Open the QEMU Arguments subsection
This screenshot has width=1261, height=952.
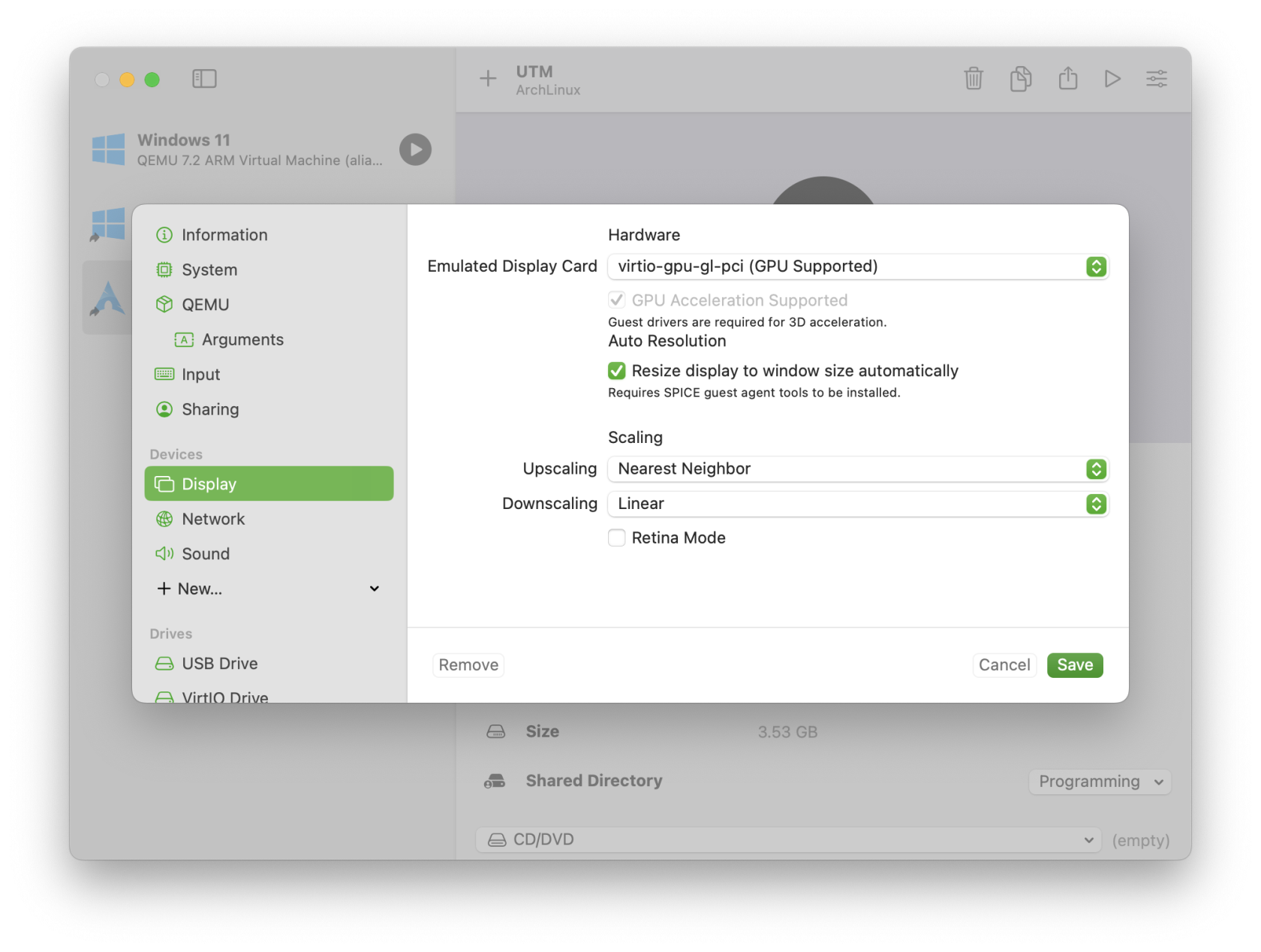269,339
